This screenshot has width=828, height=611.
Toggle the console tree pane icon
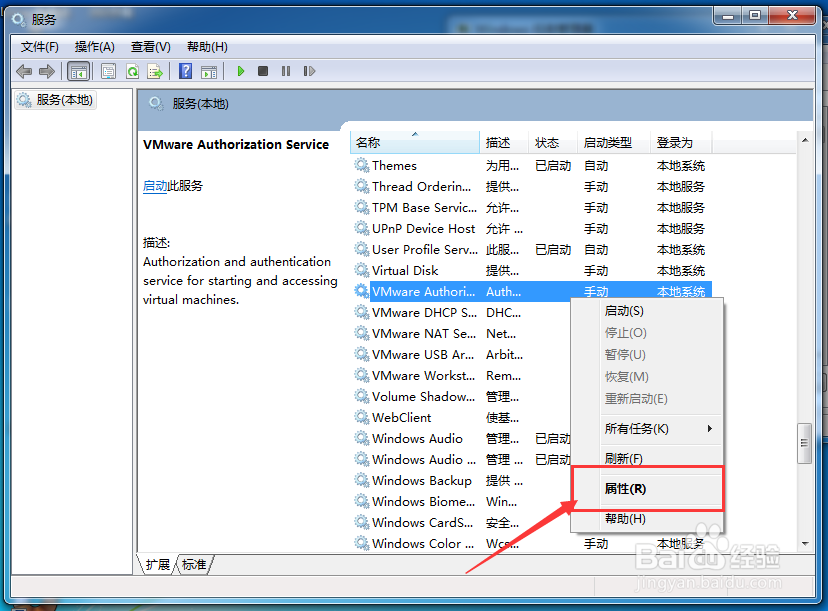(78, 70)
